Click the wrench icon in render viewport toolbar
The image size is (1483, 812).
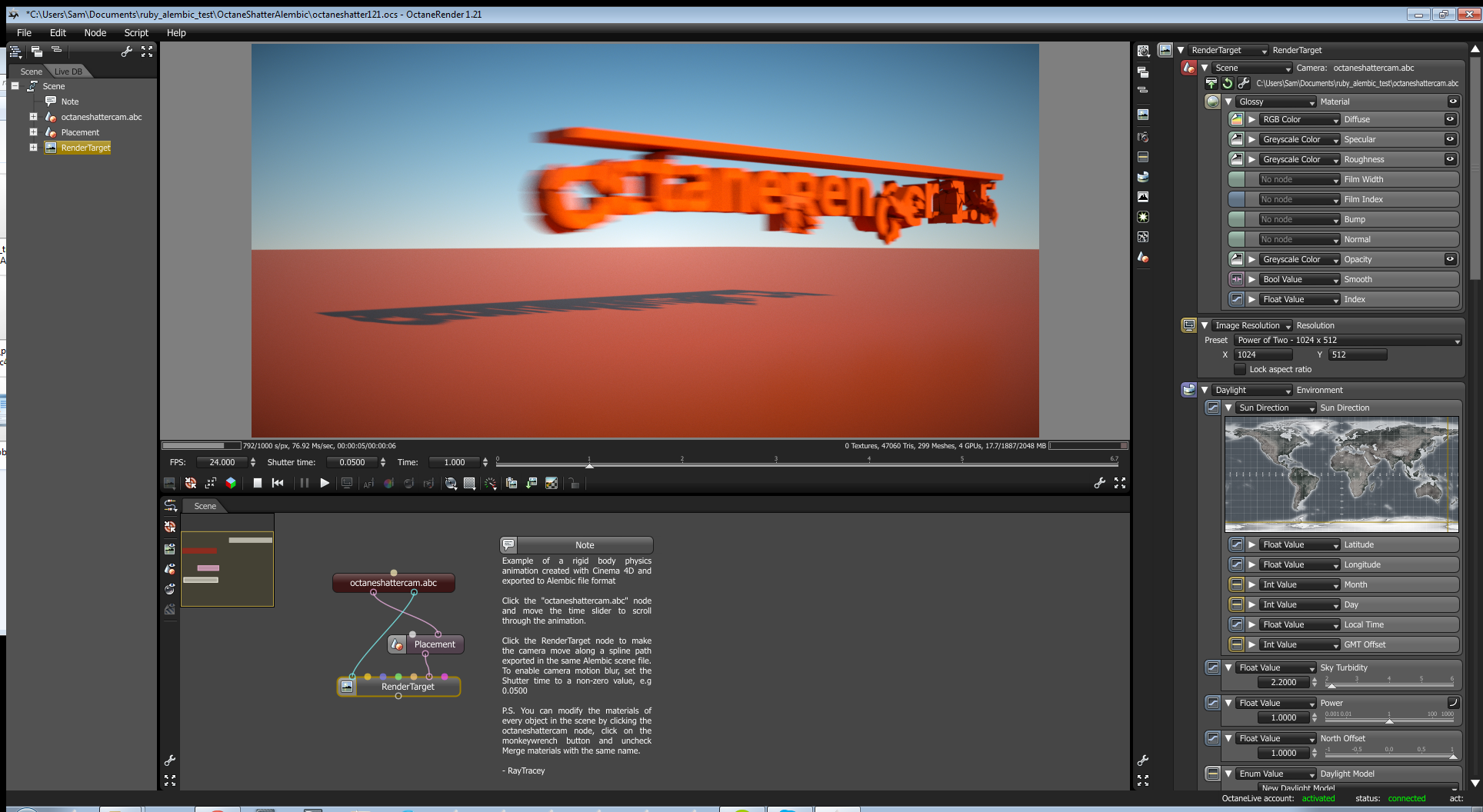[1100, 483]
